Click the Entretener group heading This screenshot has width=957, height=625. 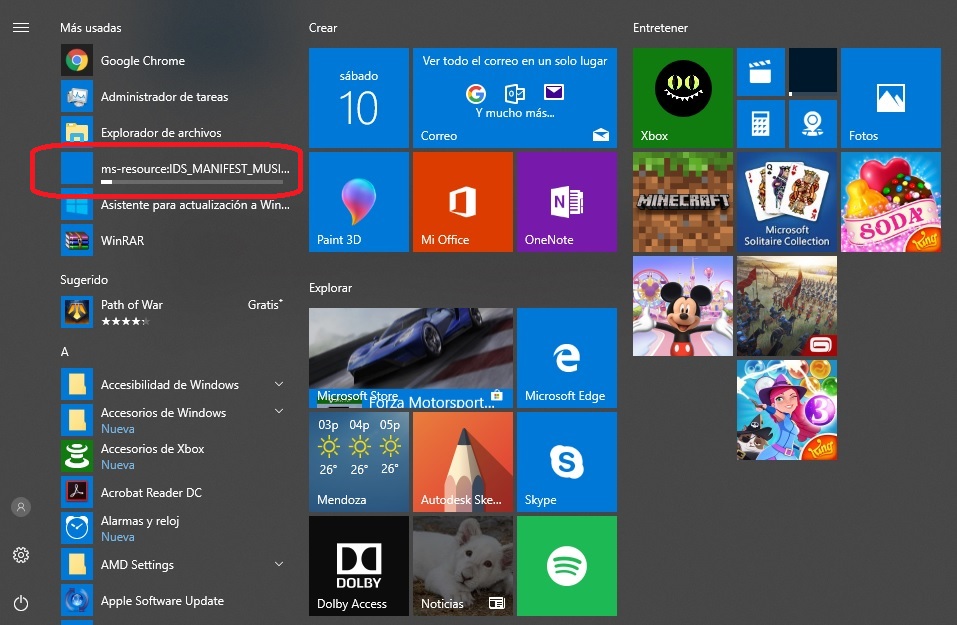[x=660, y=28]
